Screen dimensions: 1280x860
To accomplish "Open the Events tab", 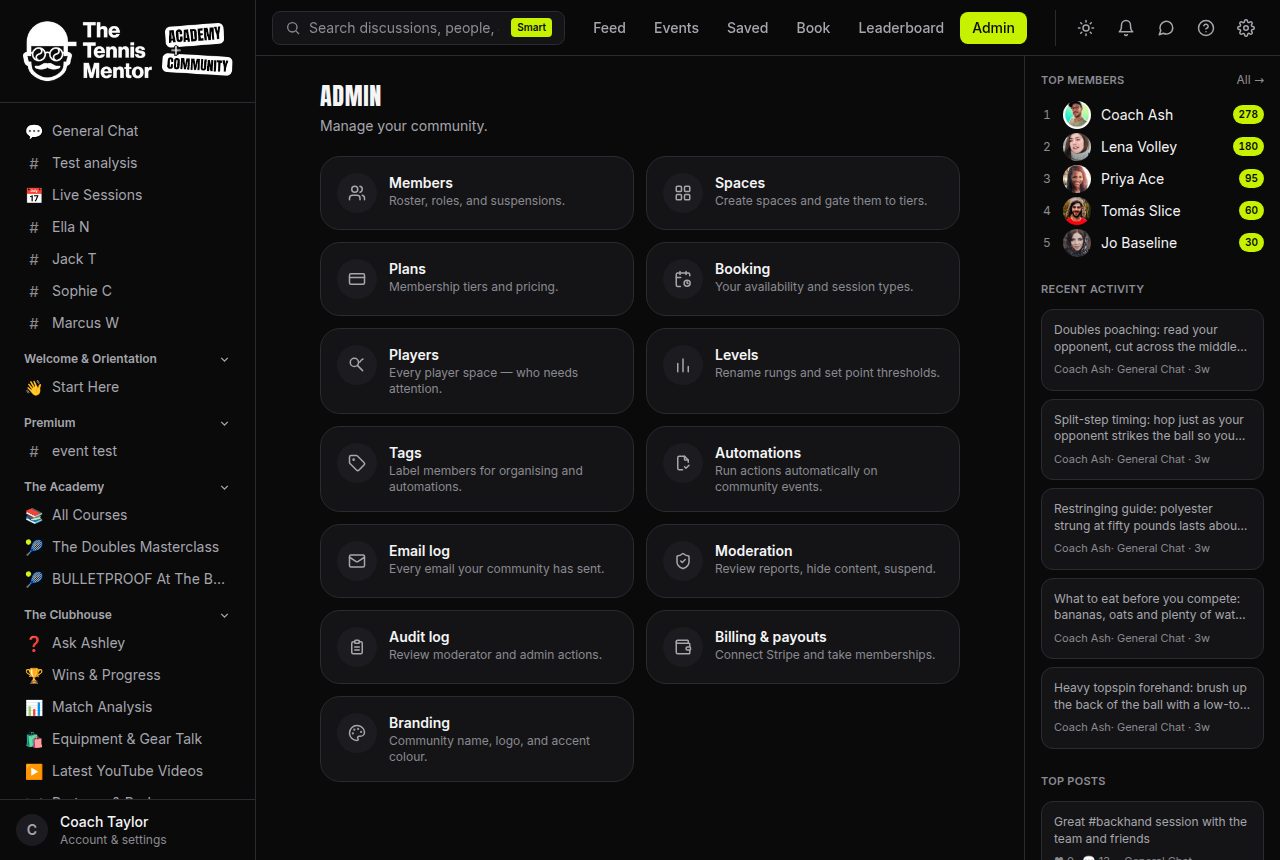I will click(x=676, y=28).
